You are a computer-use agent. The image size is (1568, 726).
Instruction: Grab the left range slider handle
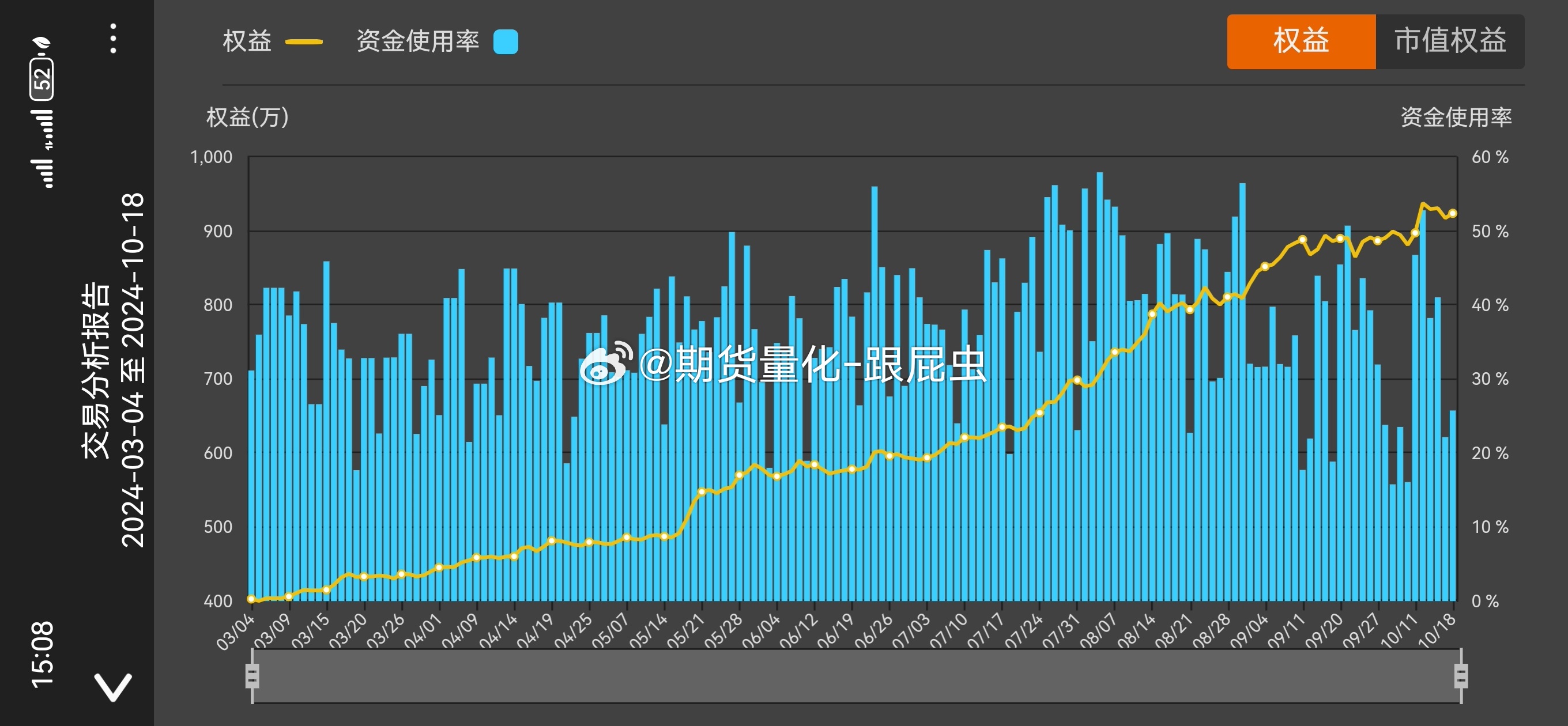[252, 676]
